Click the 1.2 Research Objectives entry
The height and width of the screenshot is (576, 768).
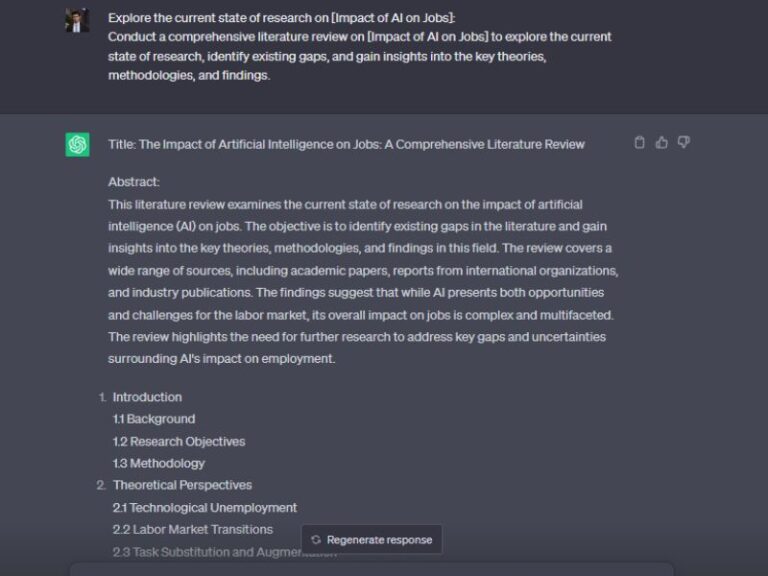click(x=179, y=441)
